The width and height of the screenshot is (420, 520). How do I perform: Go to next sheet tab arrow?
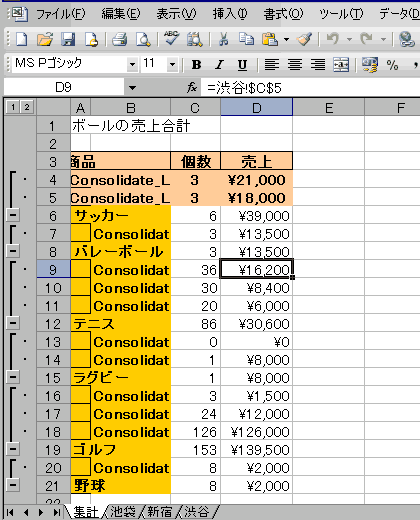click(41, 512)
